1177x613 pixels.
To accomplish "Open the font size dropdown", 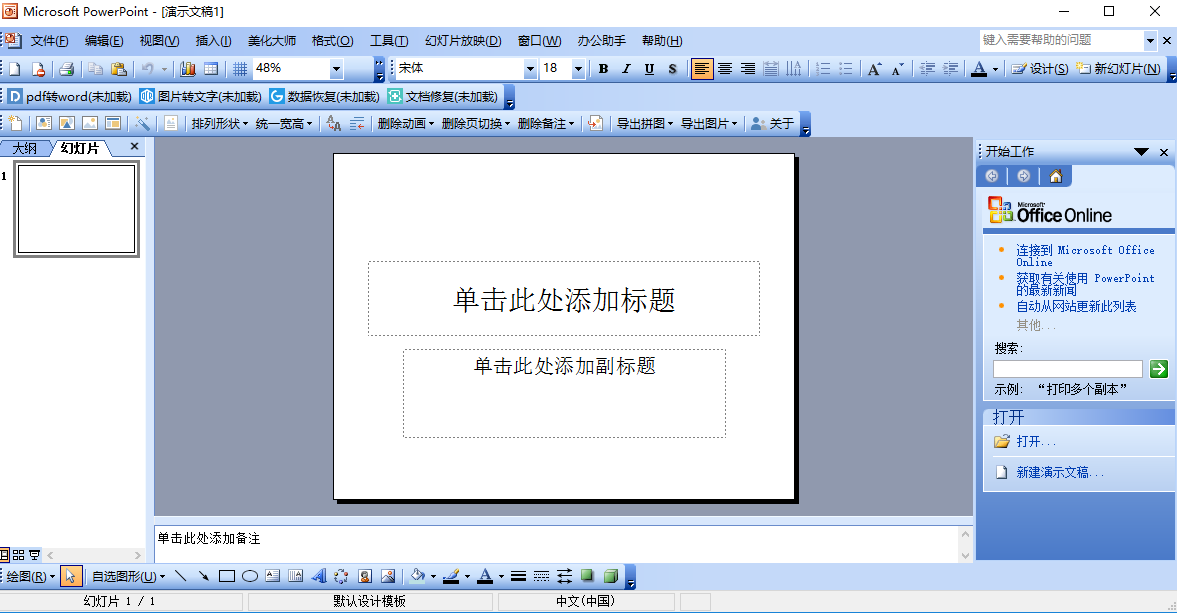I will [x=578, y=69].
